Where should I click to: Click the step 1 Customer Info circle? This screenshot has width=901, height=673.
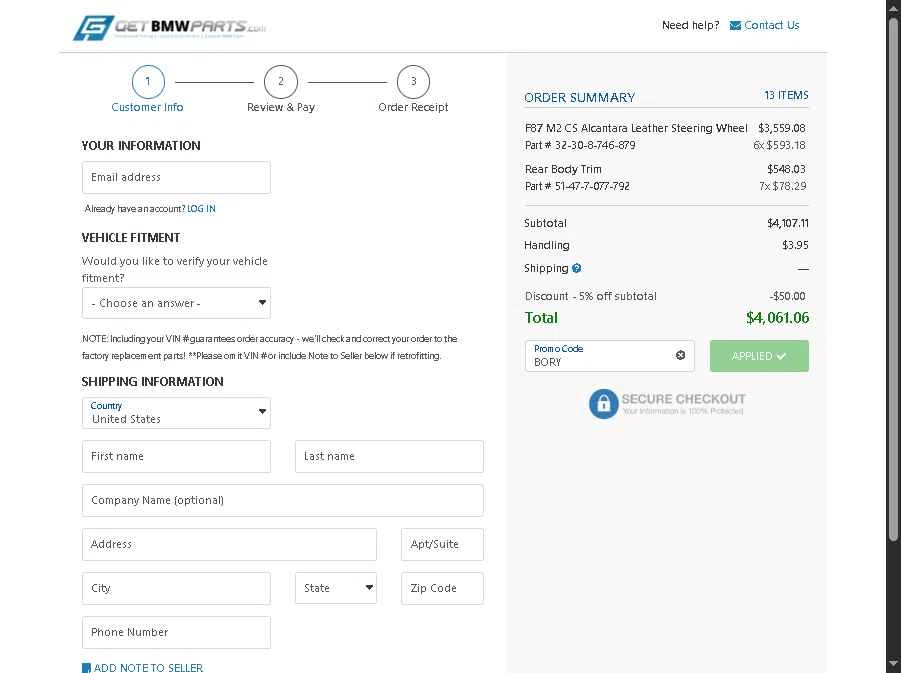pyautogui.click(x=148, y=81)
